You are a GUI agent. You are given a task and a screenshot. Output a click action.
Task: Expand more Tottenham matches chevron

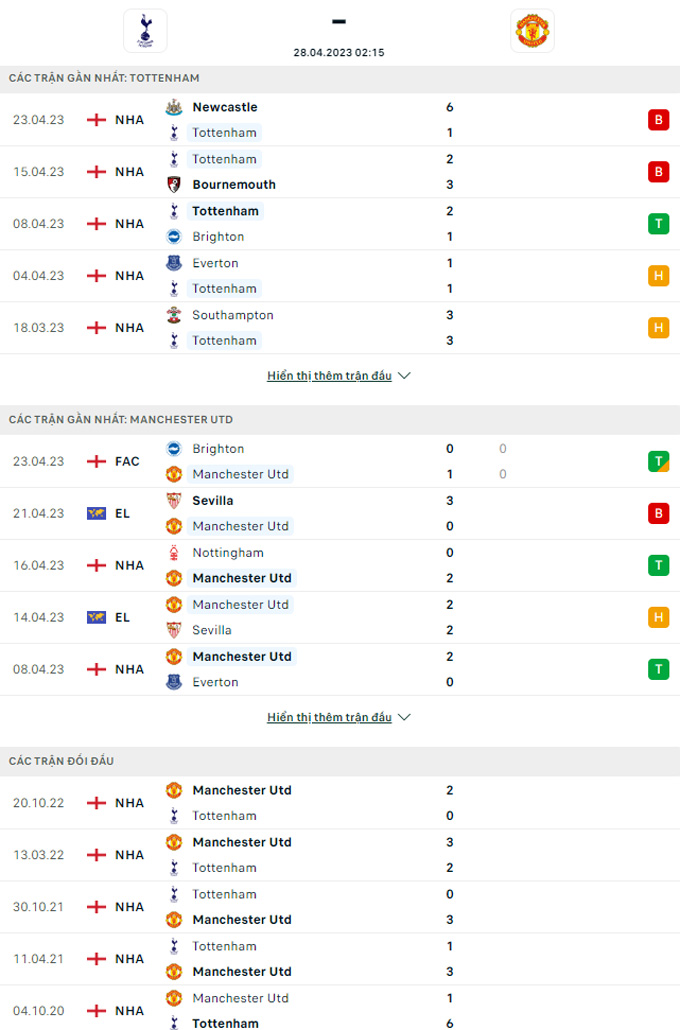point(405,376)
